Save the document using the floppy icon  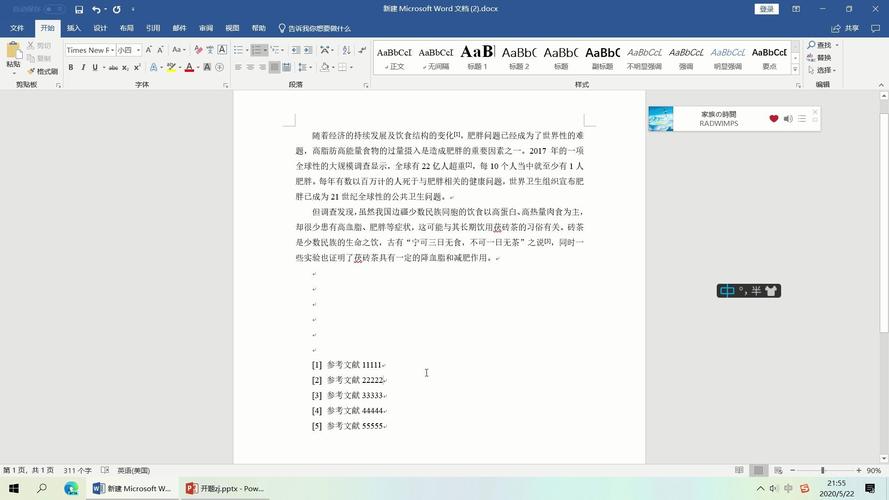coord(79,10)
